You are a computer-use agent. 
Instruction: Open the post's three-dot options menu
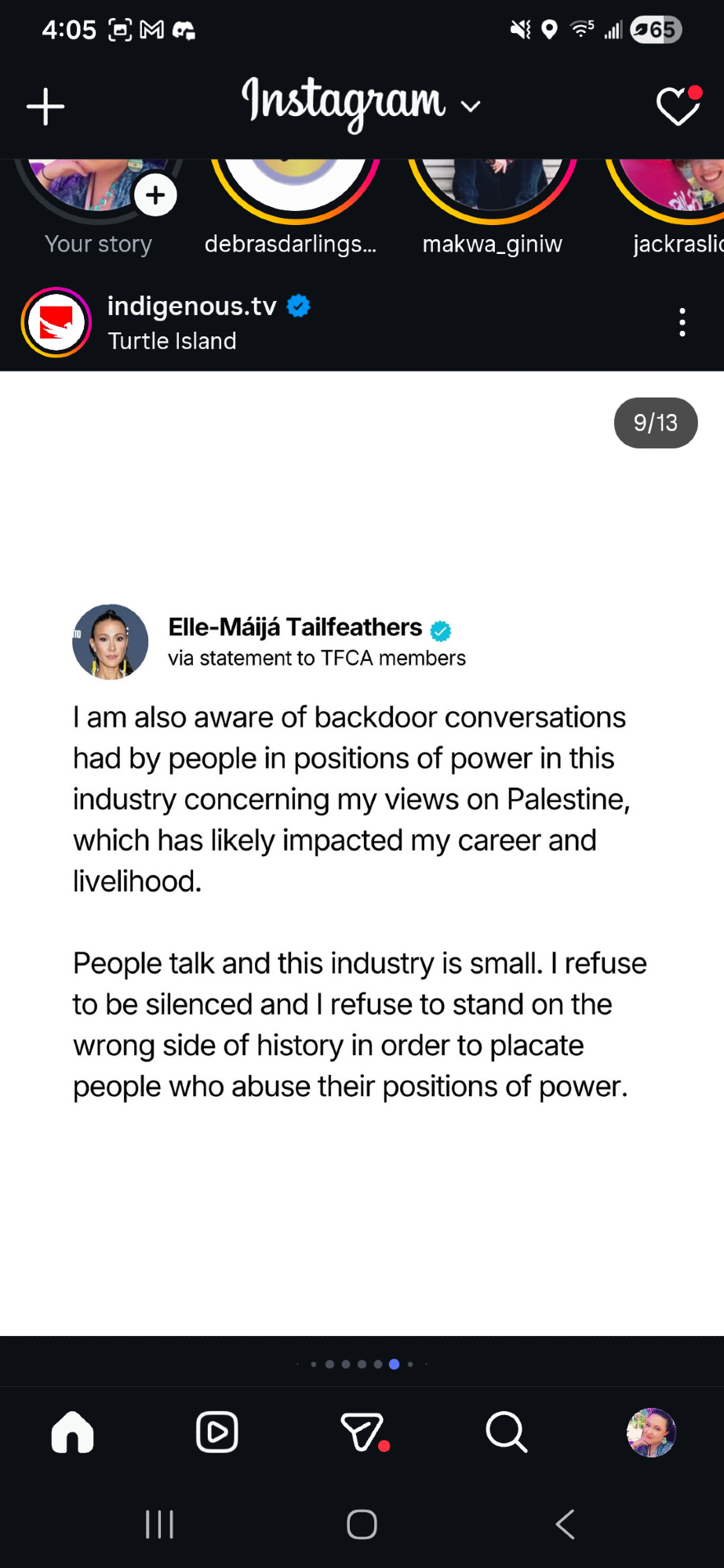(682, 322)
